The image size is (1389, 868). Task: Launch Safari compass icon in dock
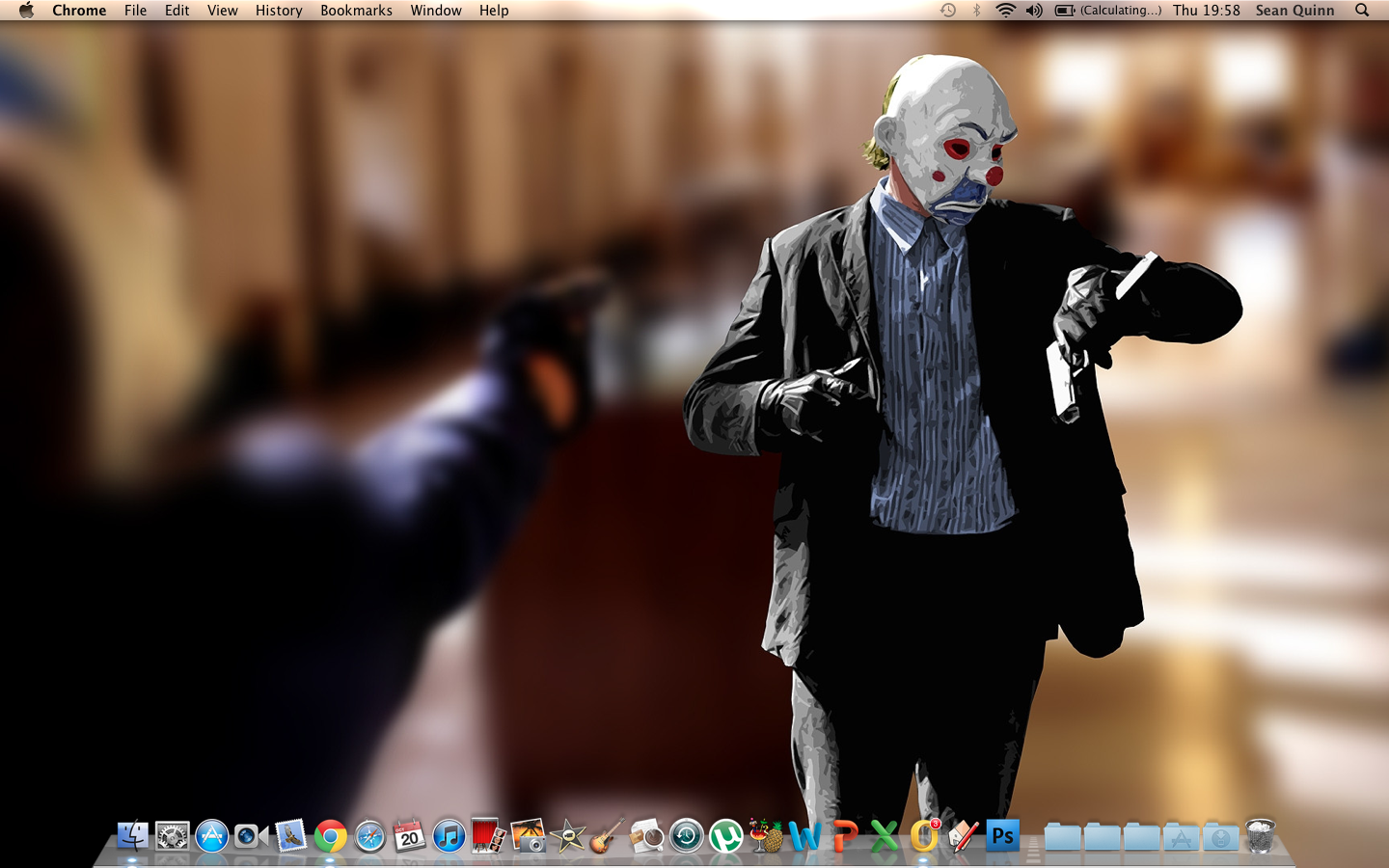(x=370, y=835)
